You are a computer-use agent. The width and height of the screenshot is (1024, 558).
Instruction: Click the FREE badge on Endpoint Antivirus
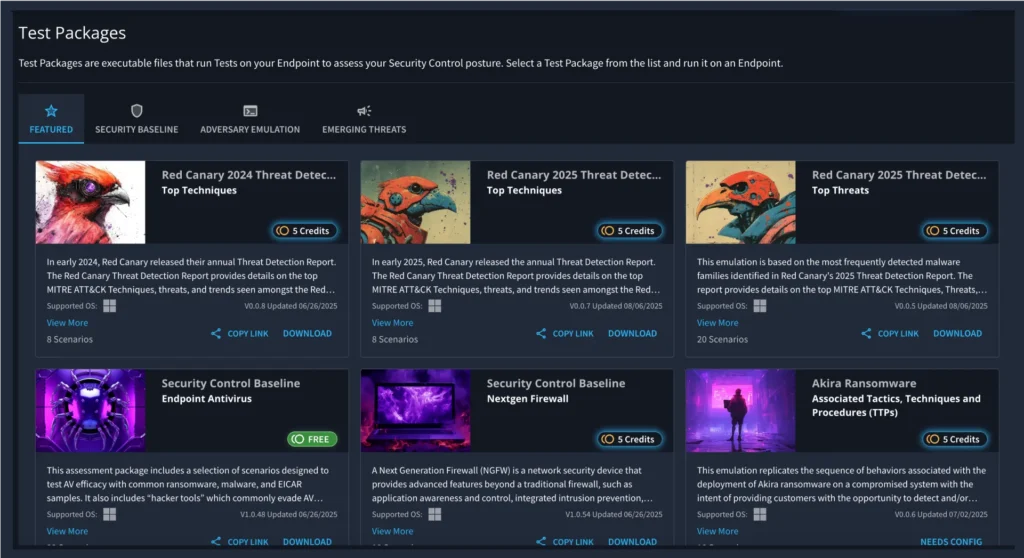point(312,439)
